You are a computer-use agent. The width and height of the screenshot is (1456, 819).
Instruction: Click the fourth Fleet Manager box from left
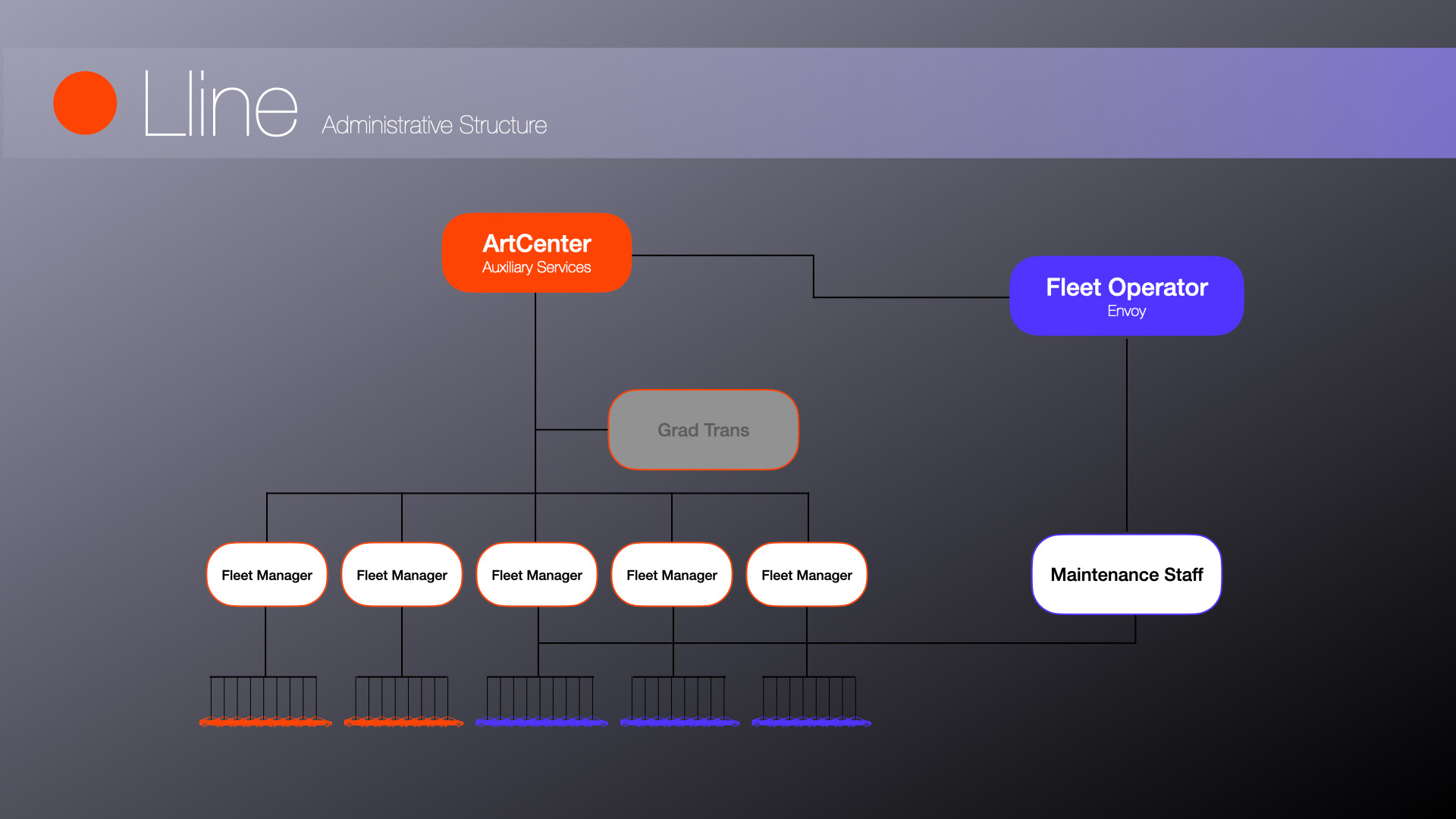coord(672,575)
